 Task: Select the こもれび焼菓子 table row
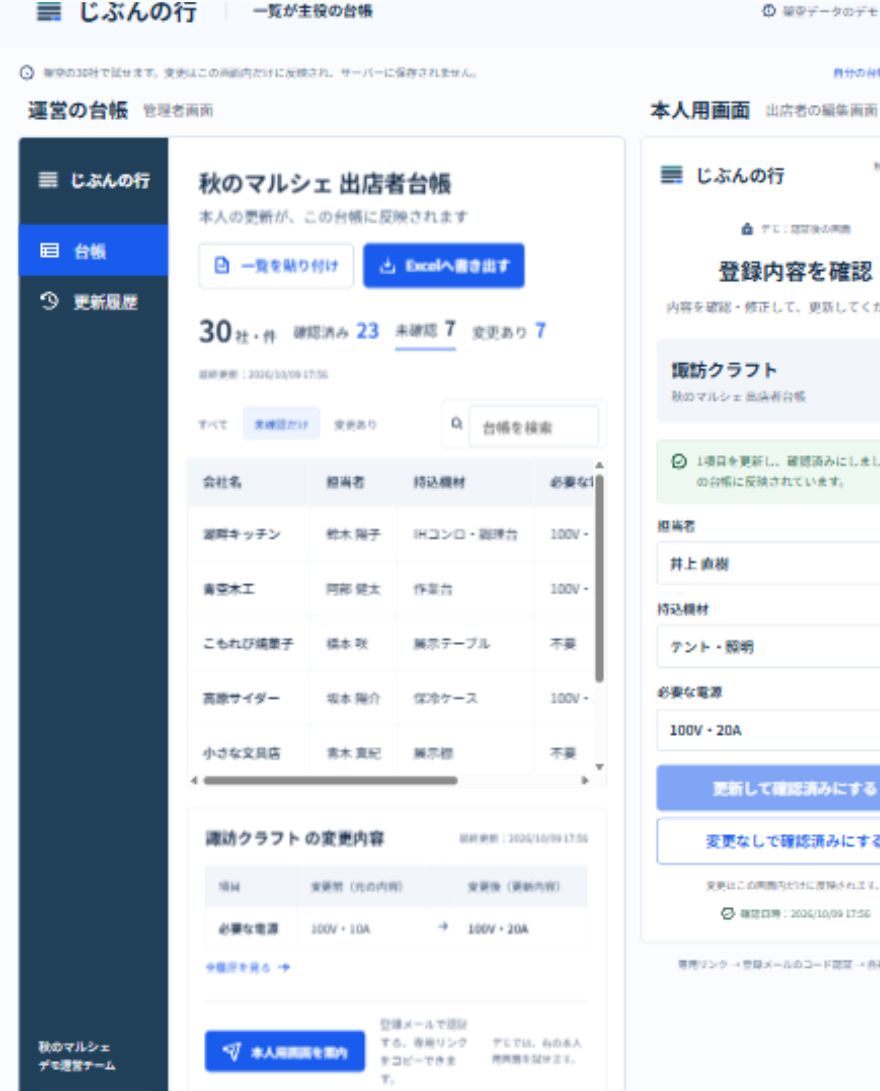pos(391,644)
